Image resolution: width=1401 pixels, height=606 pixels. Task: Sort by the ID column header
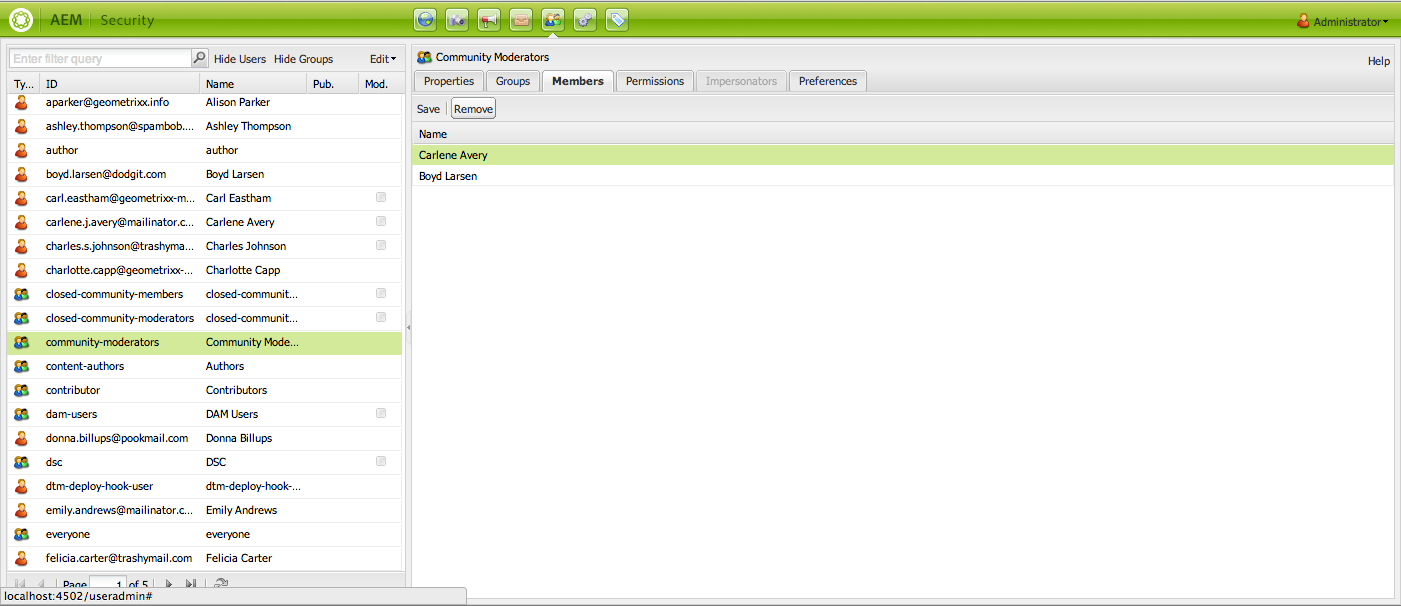(x=120, y=84)
